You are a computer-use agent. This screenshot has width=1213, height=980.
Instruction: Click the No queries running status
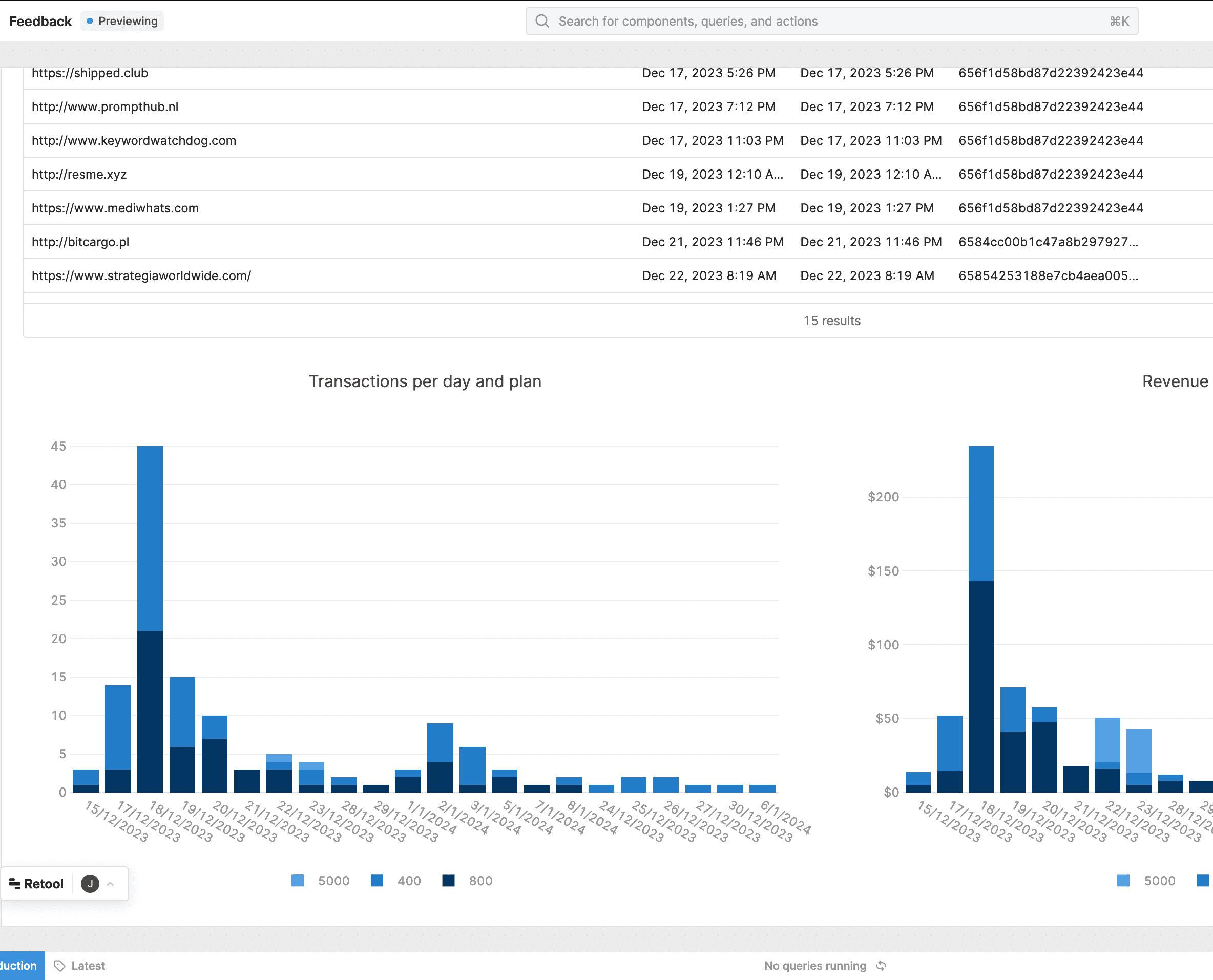pyautogui.click(x=814, y=966)
